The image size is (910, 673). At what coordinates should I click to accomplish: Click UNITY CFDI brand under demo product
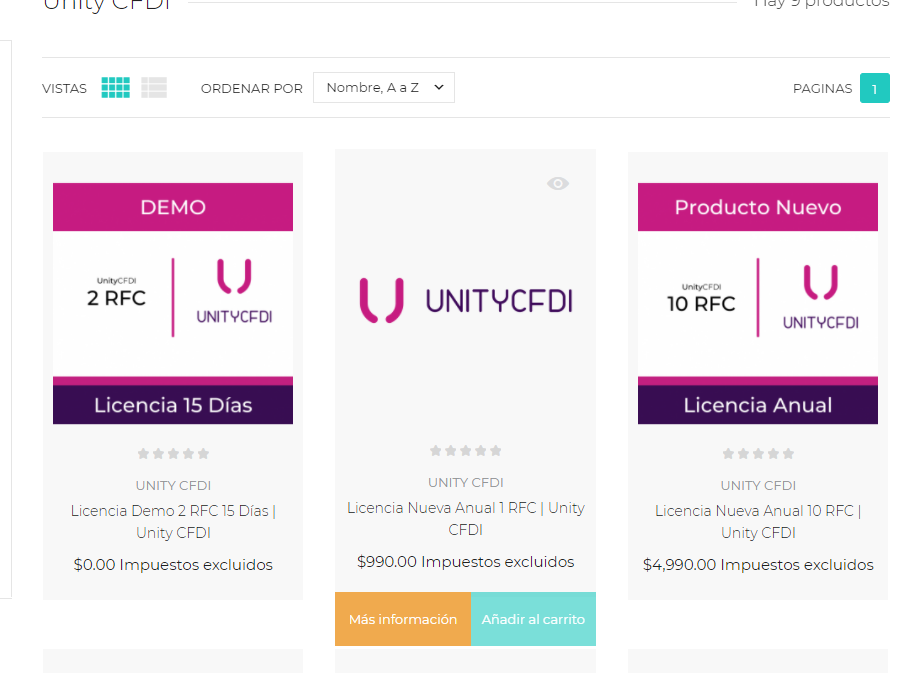(173, 486)
